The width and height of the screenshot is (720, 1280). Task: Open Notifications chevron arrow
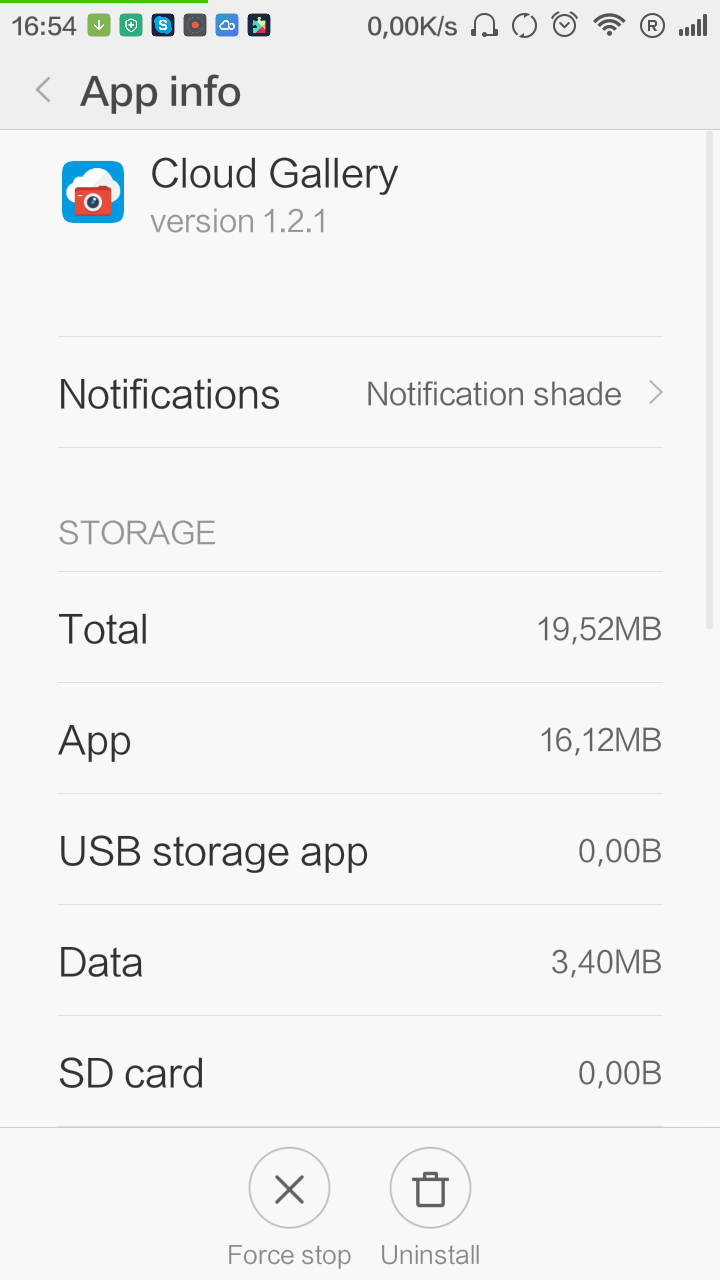[656, 393]
